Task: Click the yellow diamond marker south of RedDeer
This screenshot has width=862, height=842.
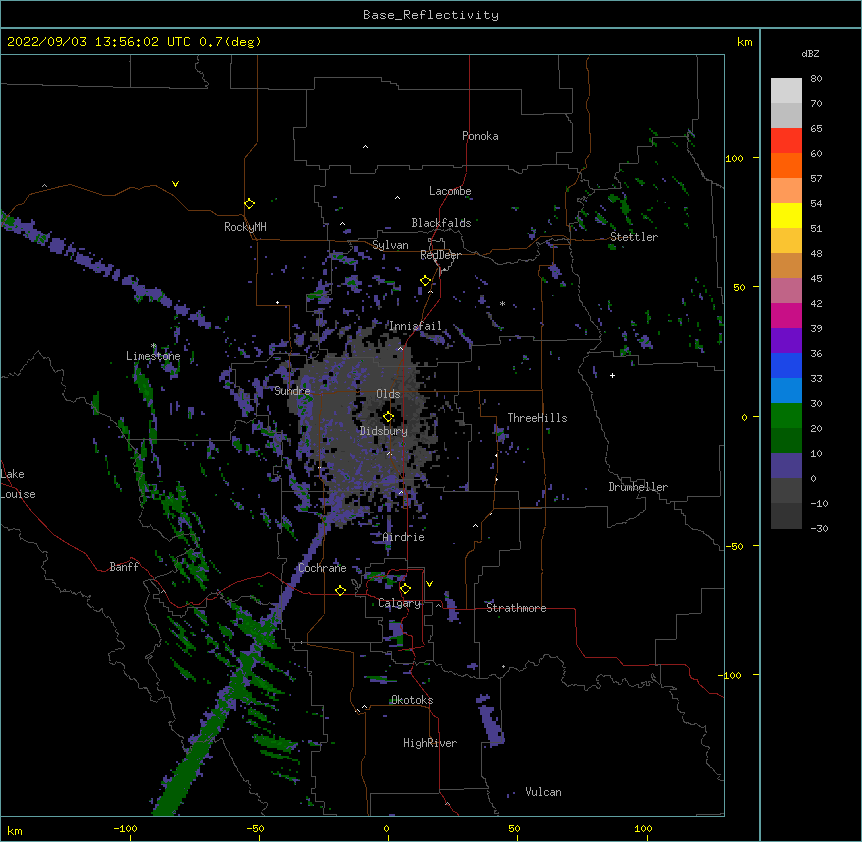Action: (x=425, y=281)
